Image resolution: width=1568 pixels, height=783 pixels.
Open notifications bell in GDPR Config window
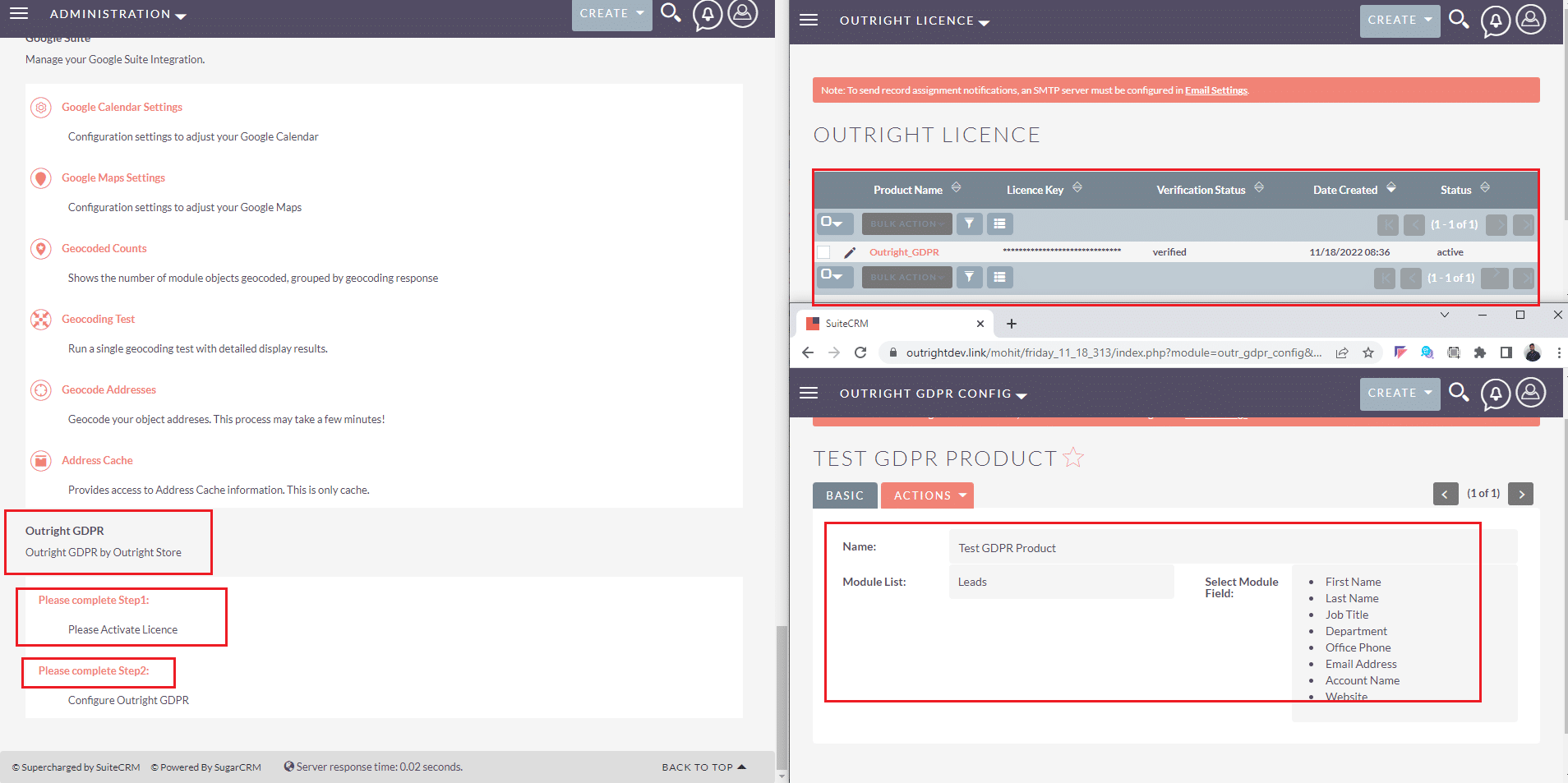click(x=1496, y=394)
